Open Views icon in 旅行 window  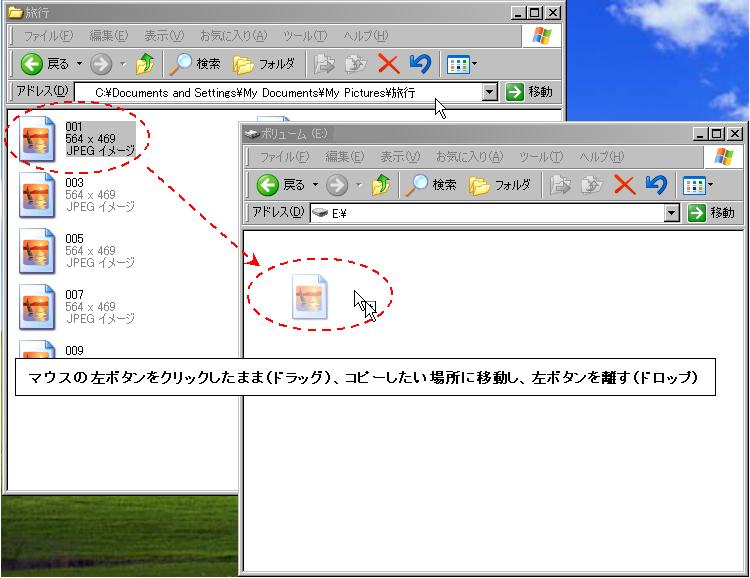point(458,64)
